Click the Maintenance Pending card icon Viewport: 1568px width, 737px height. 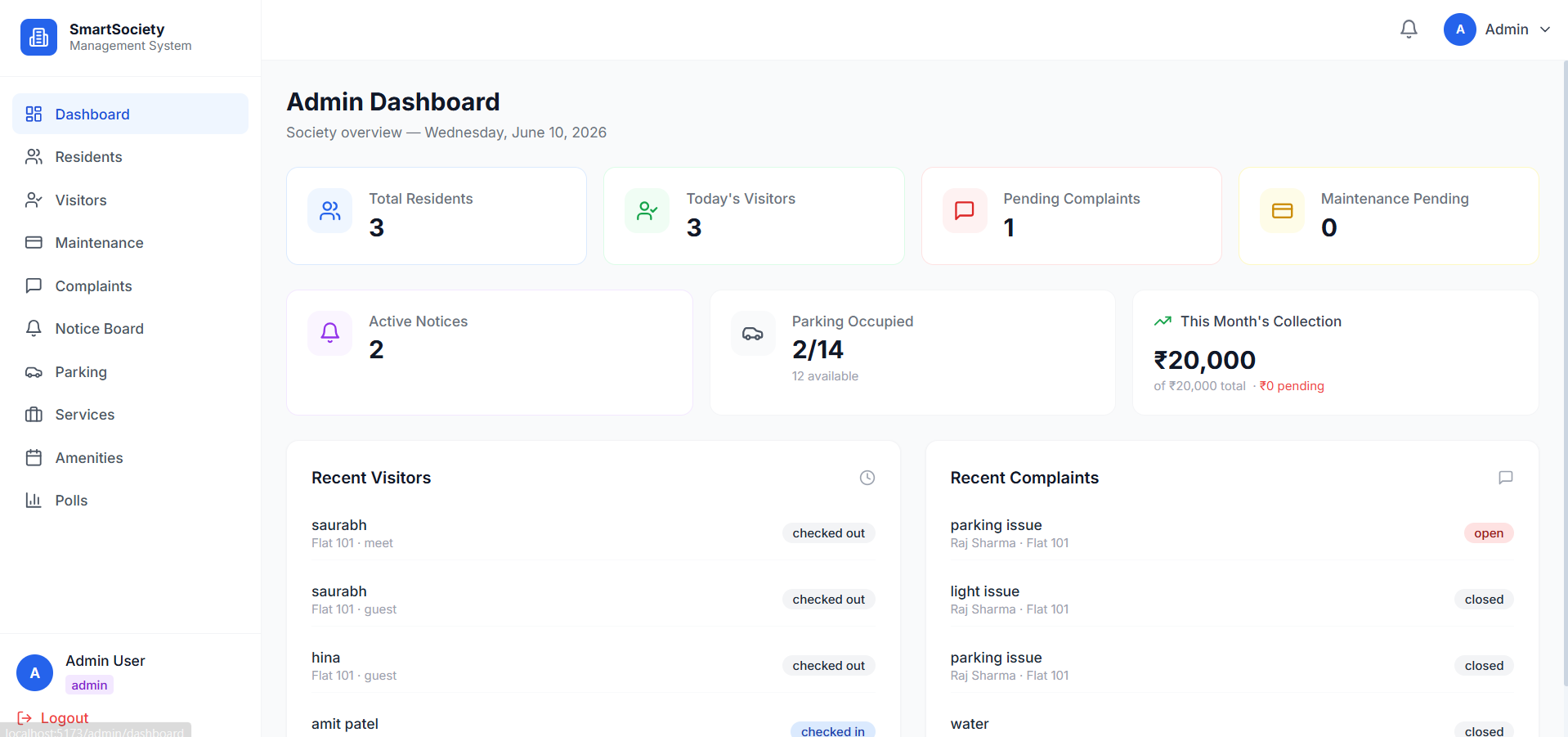tap(1282, 211)
